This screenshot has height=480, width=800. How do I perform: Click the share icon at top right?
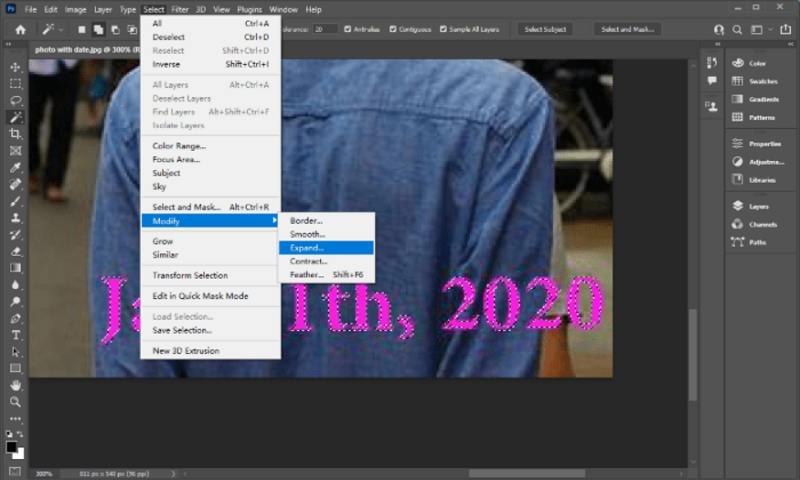point(786,30)
